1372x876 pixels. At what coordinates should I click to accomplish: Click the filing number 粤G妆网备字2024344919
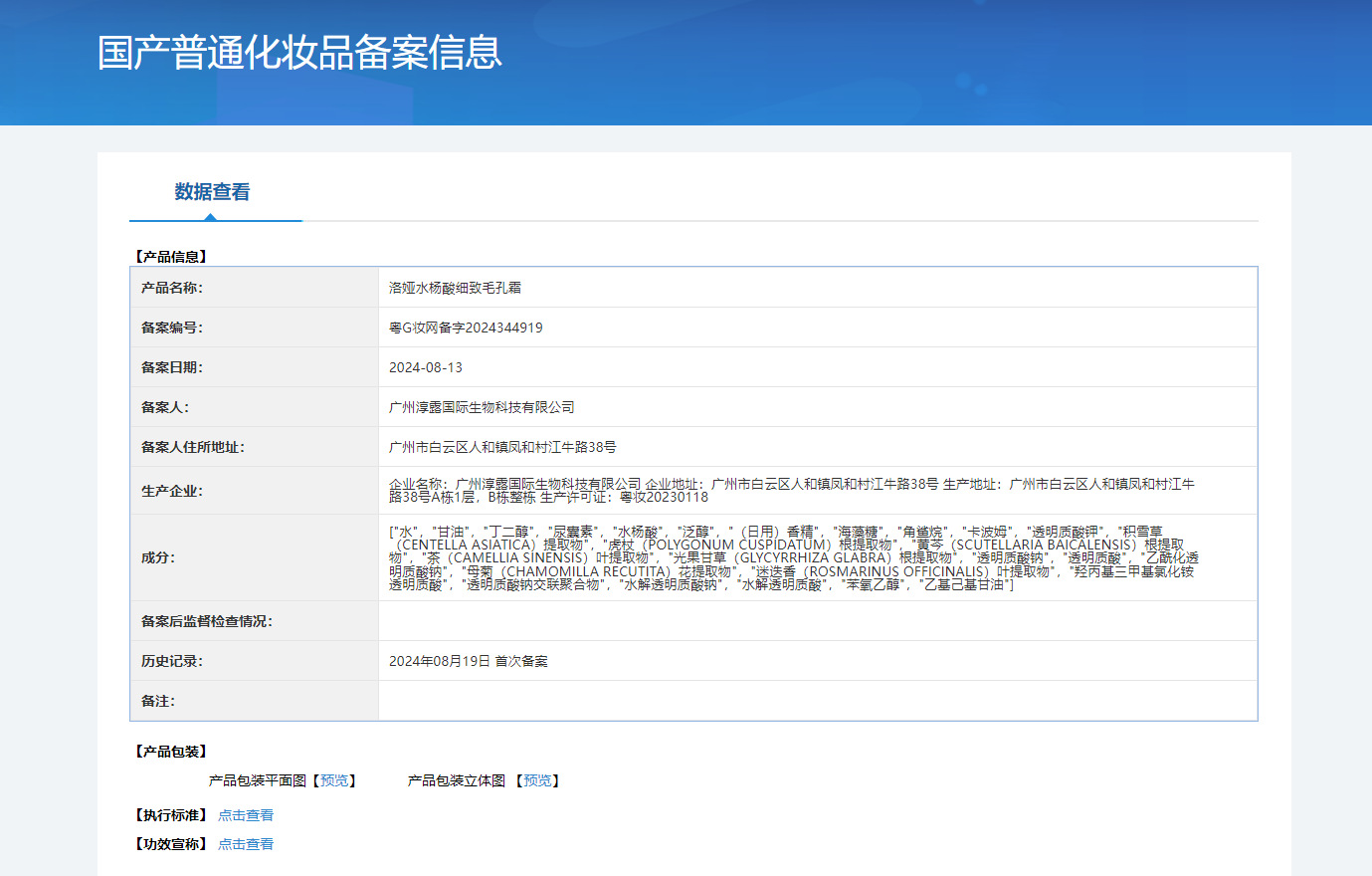(466, 328)
